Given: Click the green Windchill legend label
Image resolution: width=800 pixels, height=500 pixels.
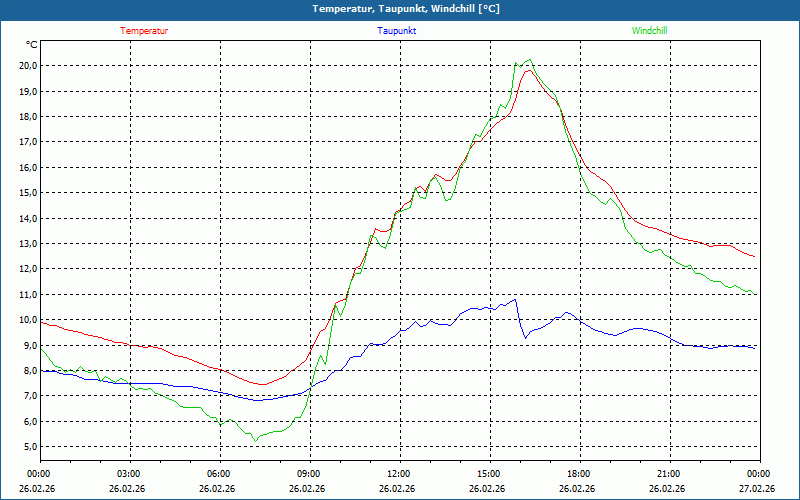Looking at the screenshot, I should pyautogui.click(x=649, y=31).
